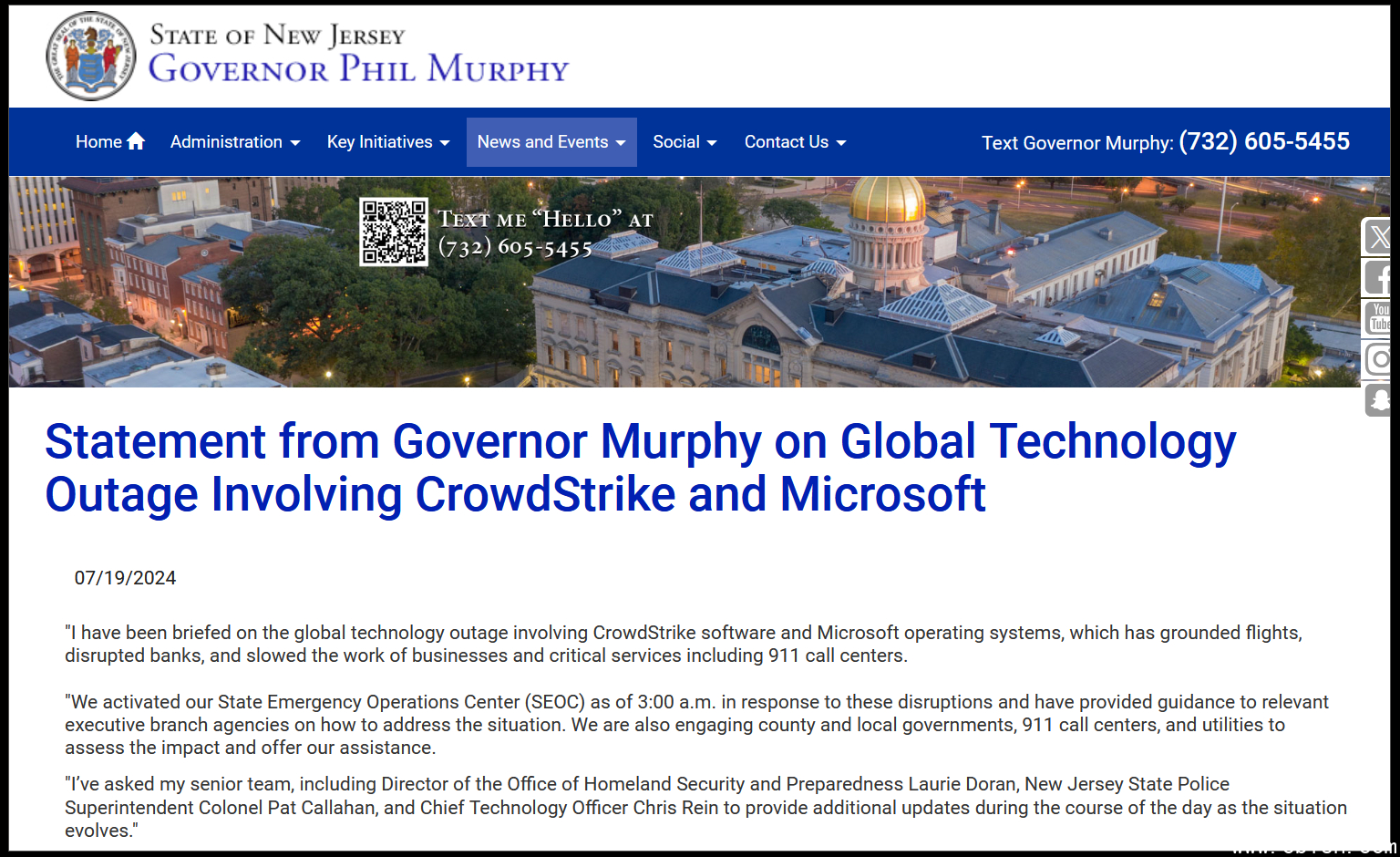Expand the Key Initiatives dropdown menu
The width and height of the screenshot is (1400, 857).
388,142
